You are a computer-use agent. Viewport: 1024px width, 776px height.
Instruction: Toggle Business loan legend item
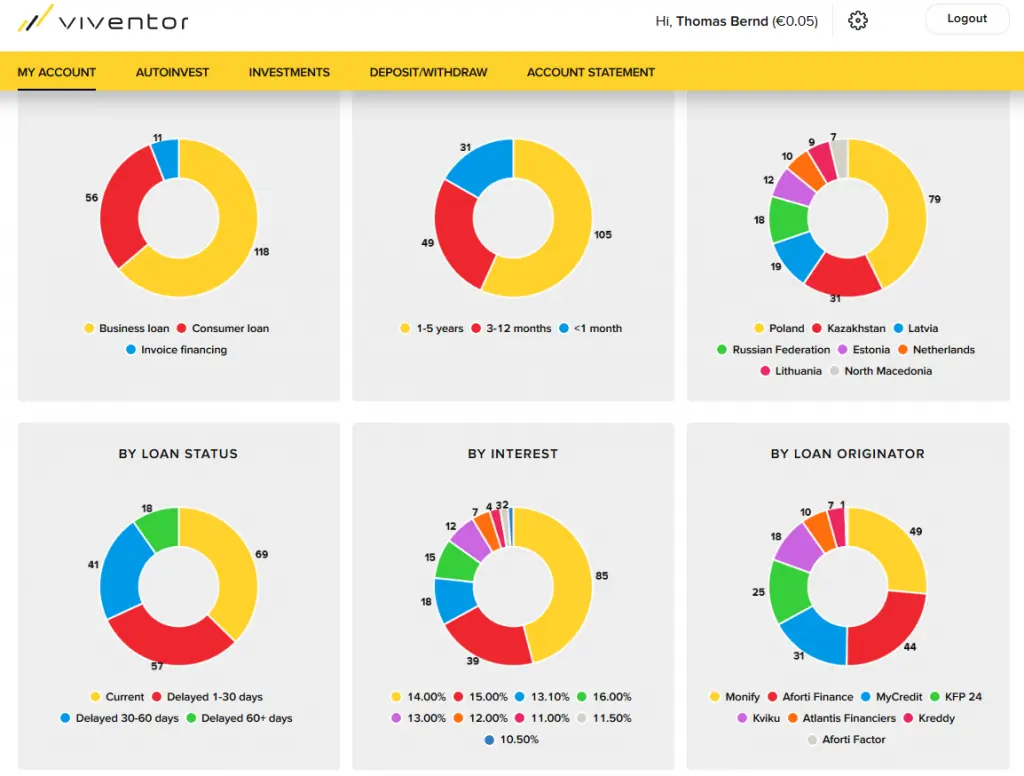[127, 329]
